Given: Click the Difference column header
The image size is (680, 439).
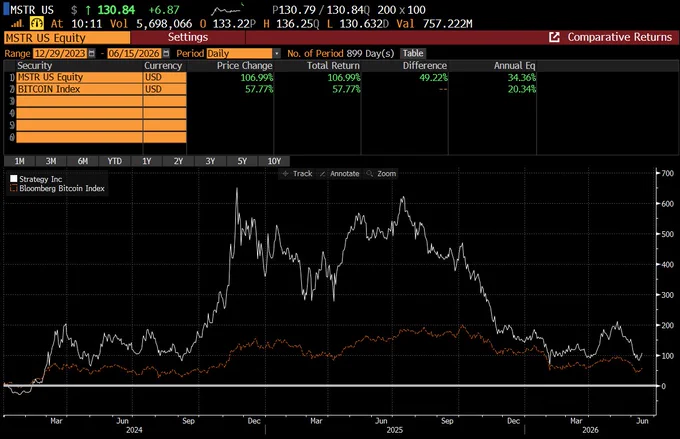Looking at the screenshot, I should [x=425, y=66].
